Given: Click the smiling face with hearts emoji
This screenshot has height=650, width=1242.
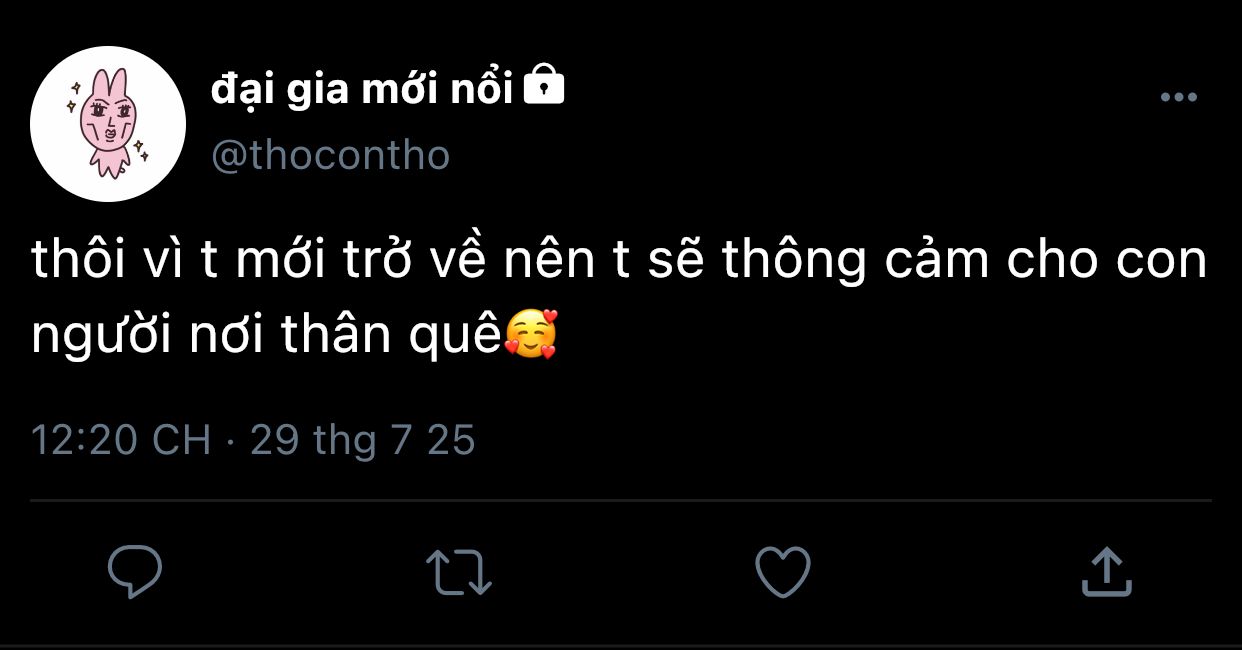Looking at the screenshot, I should 531,334.
